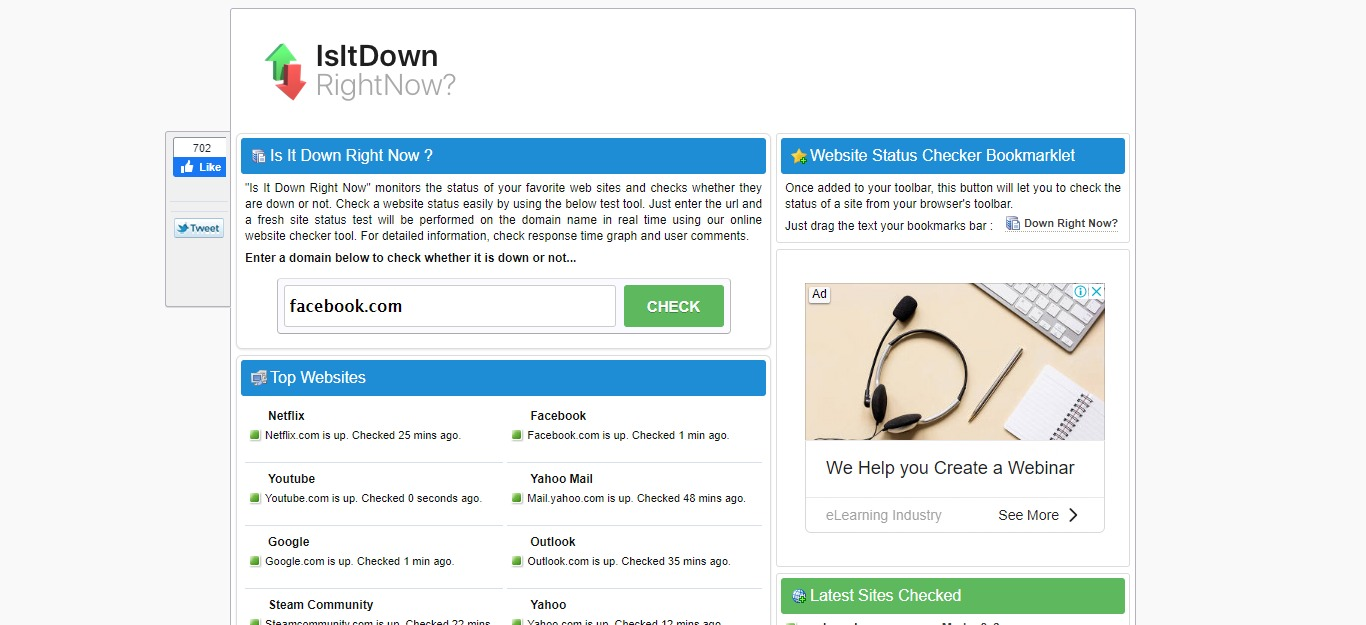
Task: Open the Netflix site status link
Action: pyautogui.click(x=286, y=416)
